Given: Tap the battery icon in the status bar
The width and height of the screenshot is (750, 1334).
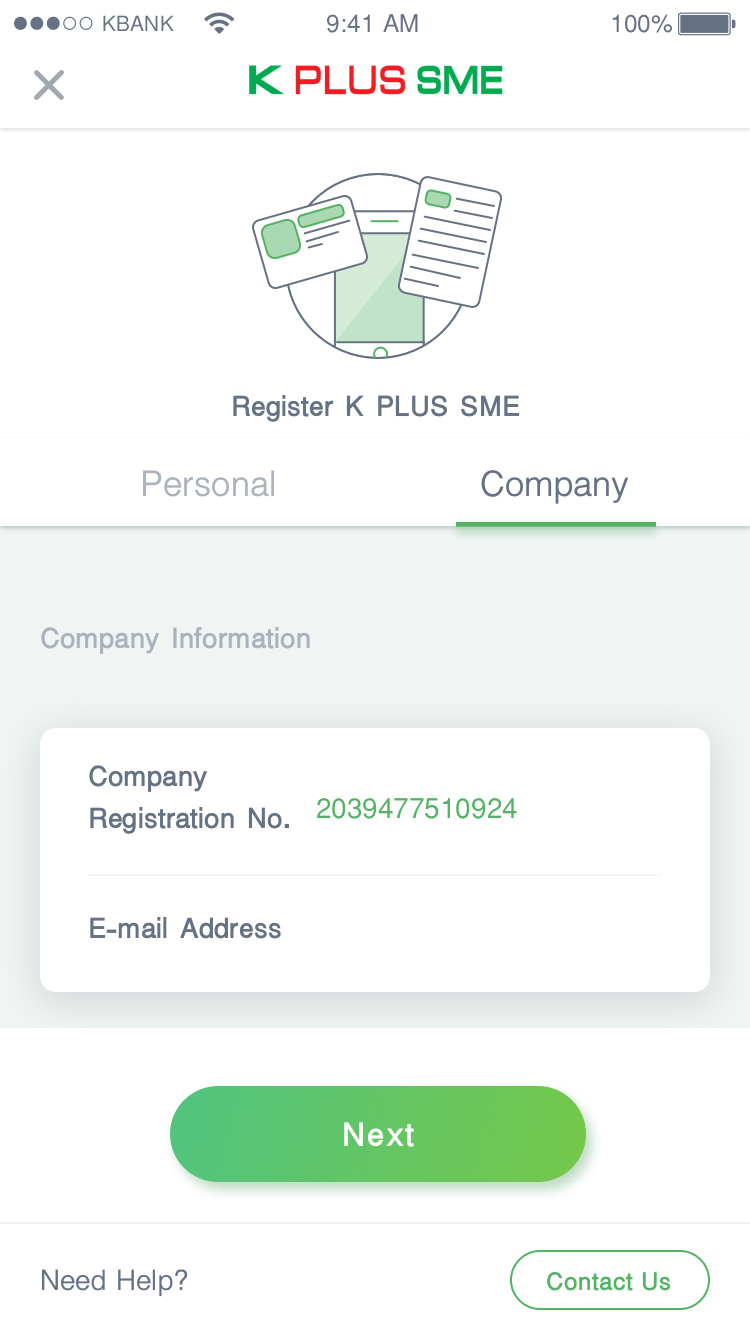Looking at the screenshot, I should pyautogui.click(x=706, y=24).
